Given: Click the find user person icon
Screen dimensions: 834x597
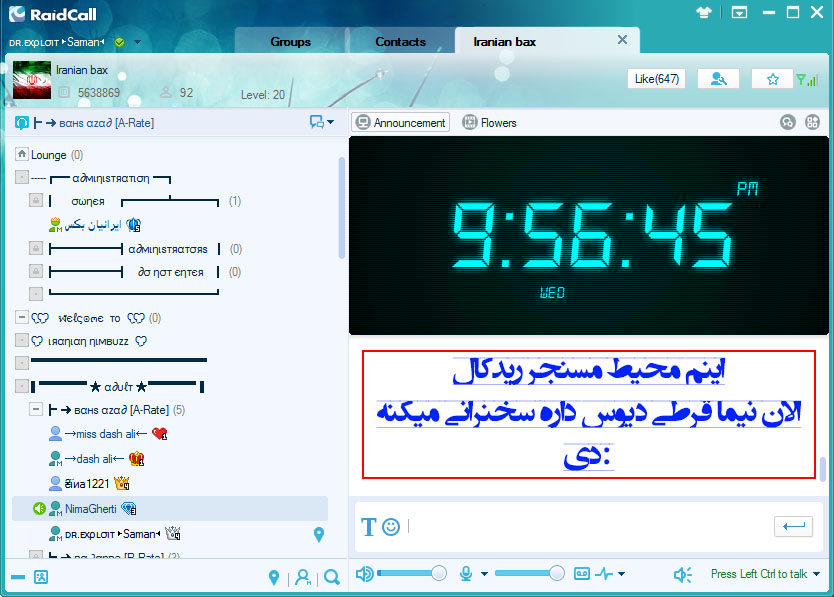Looking at the screenshot, I should tap(303, 577).
